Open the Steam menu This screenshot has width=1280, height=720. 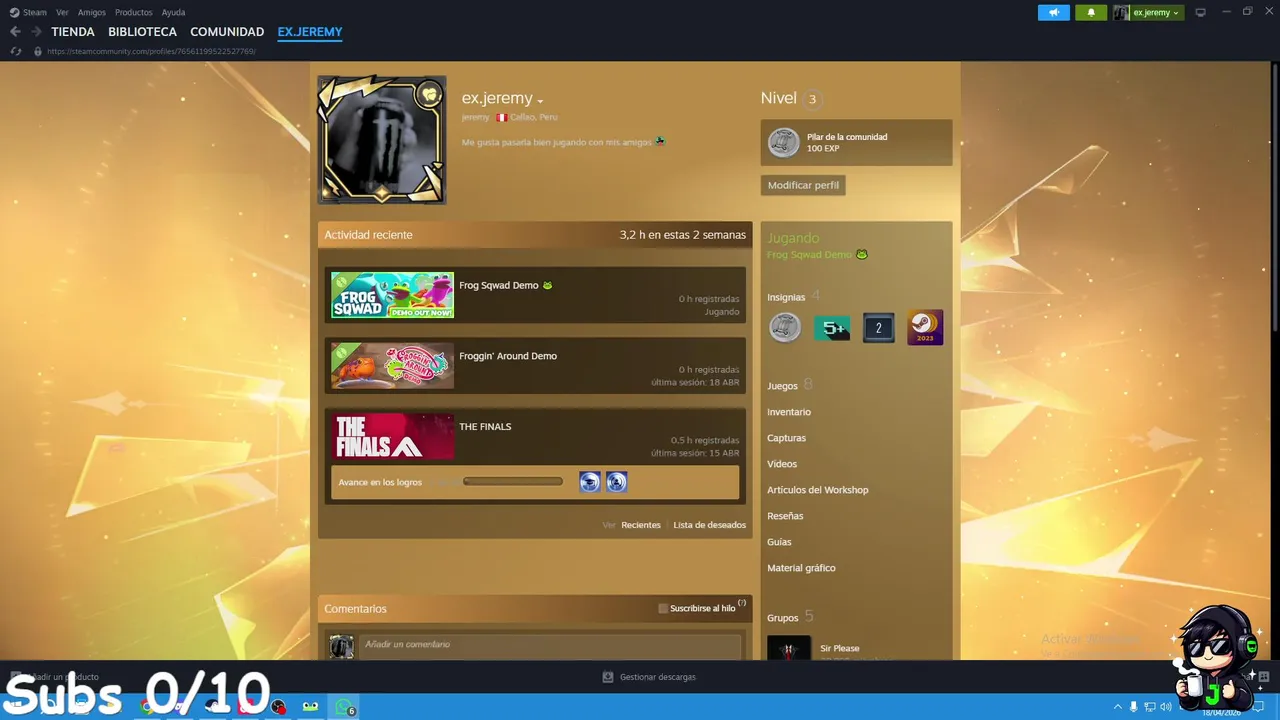28,12
